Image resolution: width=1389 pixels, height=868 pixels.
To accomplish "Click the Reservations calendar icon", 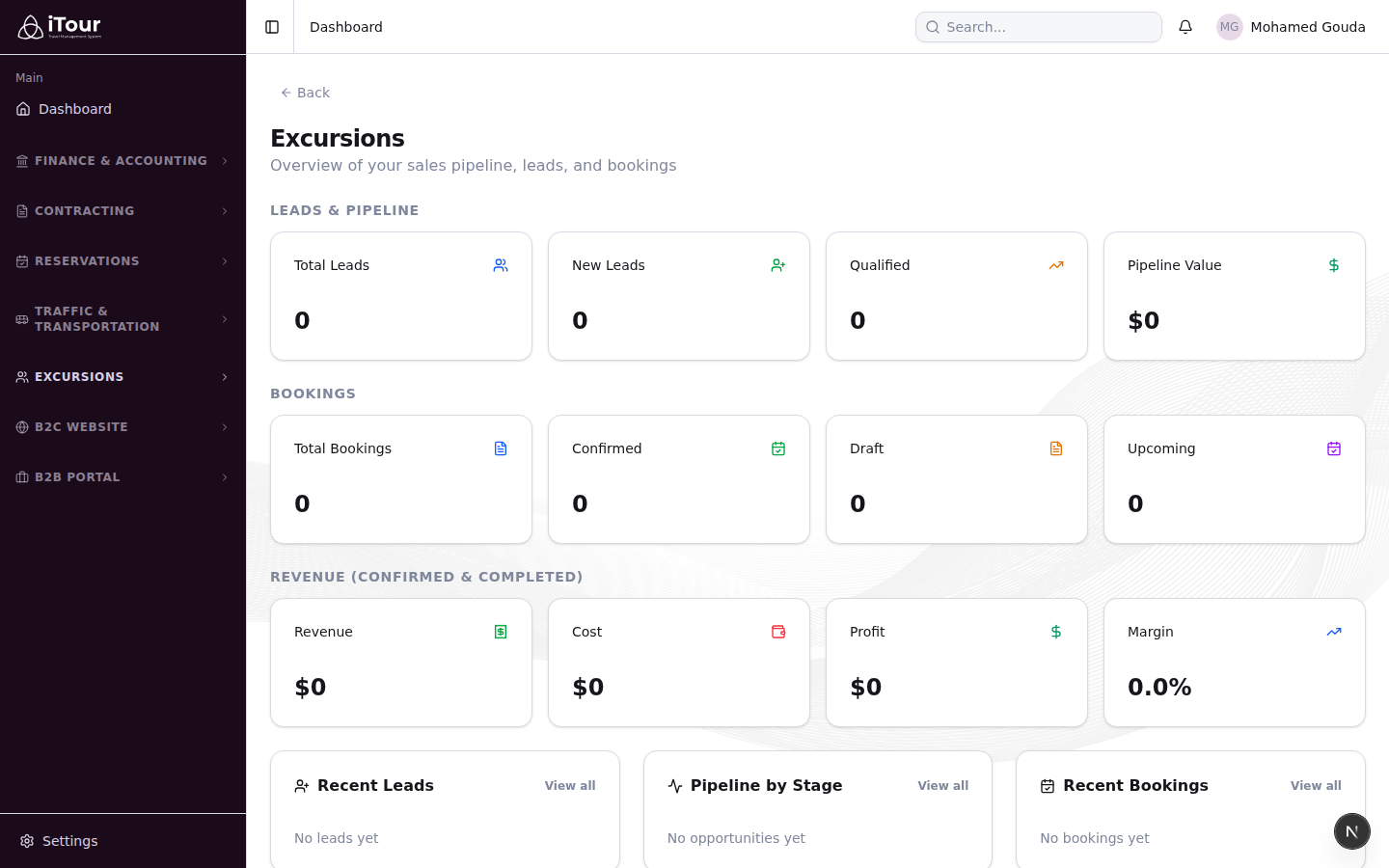I will click(x=22, y=261).
